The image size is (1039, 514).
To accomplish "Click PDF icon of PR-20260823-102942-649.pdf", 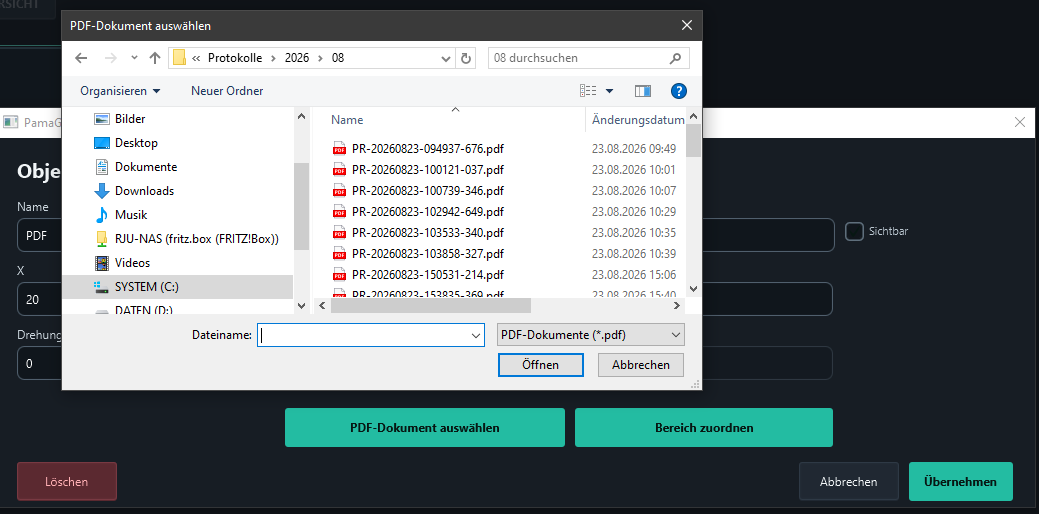I will 339,212.
